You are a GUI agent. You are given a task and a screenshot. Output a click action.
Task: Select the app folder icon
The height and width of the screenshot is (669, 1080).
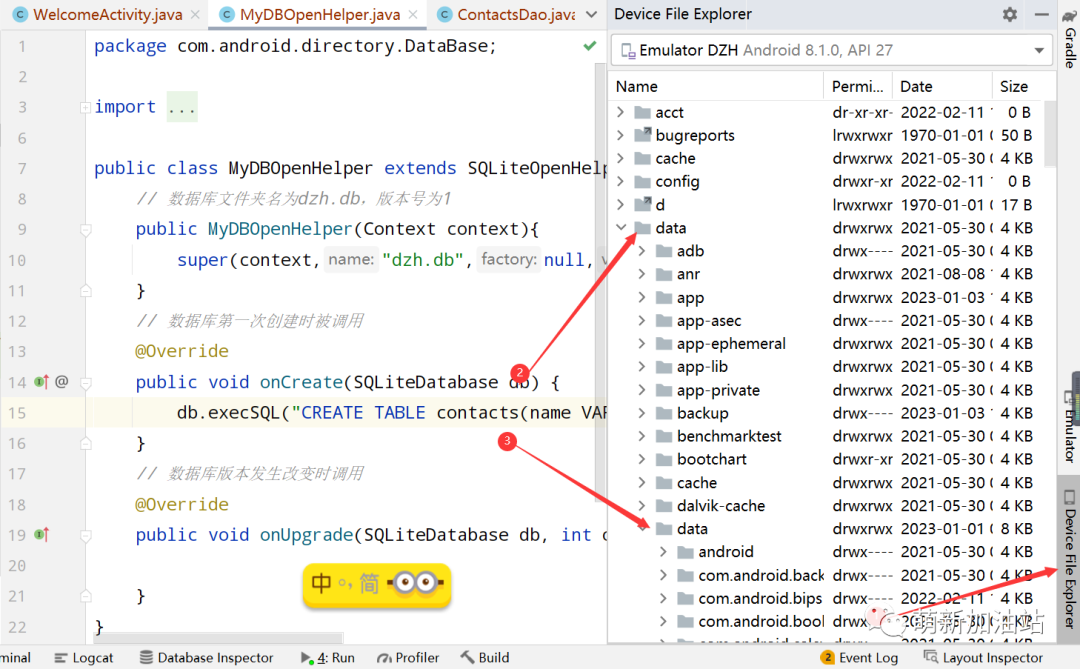pyautogui.click(x=664, y=298)
